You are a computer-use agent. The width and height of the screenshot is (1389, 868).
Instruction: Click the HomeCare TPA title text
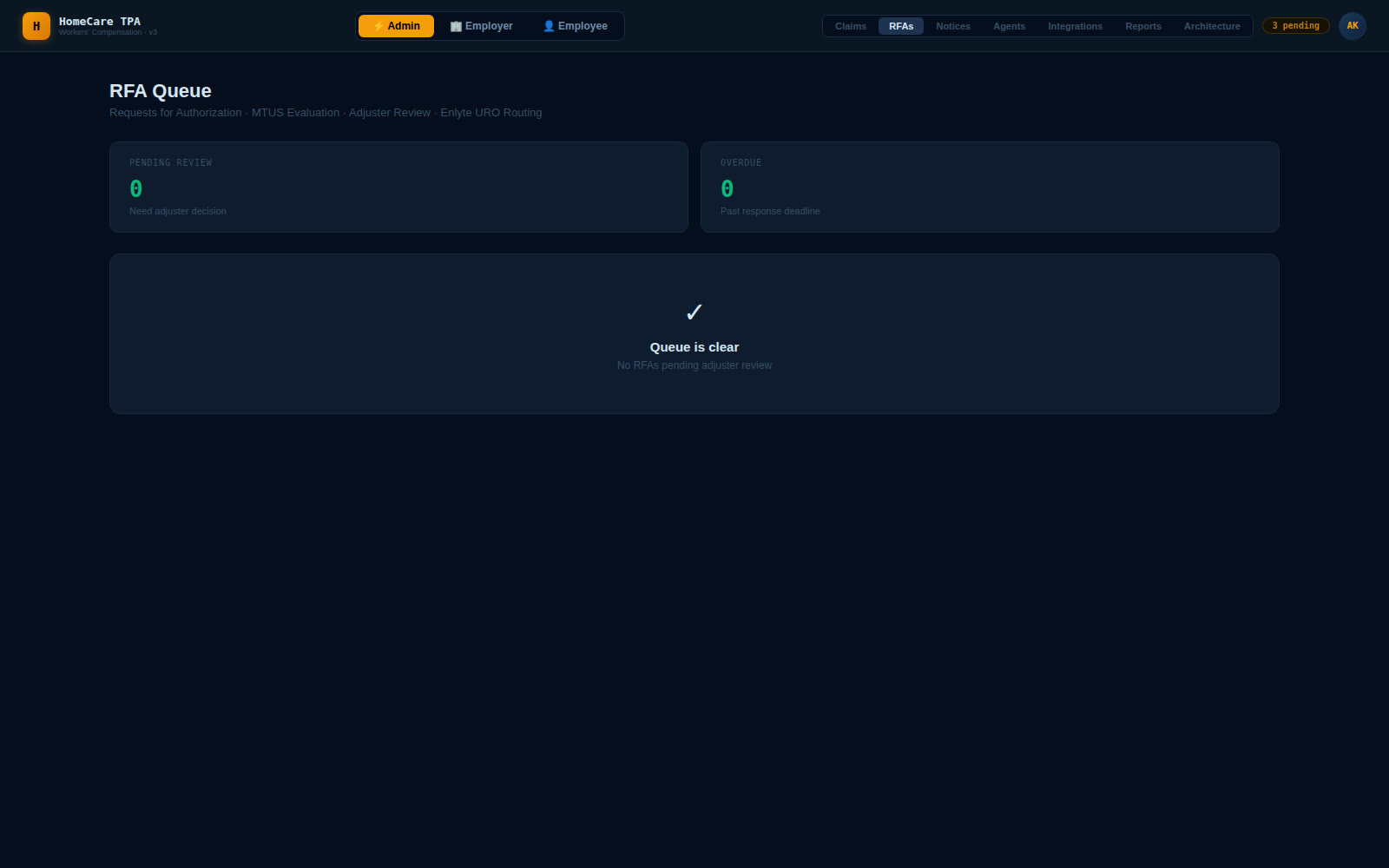pos(100,22)
